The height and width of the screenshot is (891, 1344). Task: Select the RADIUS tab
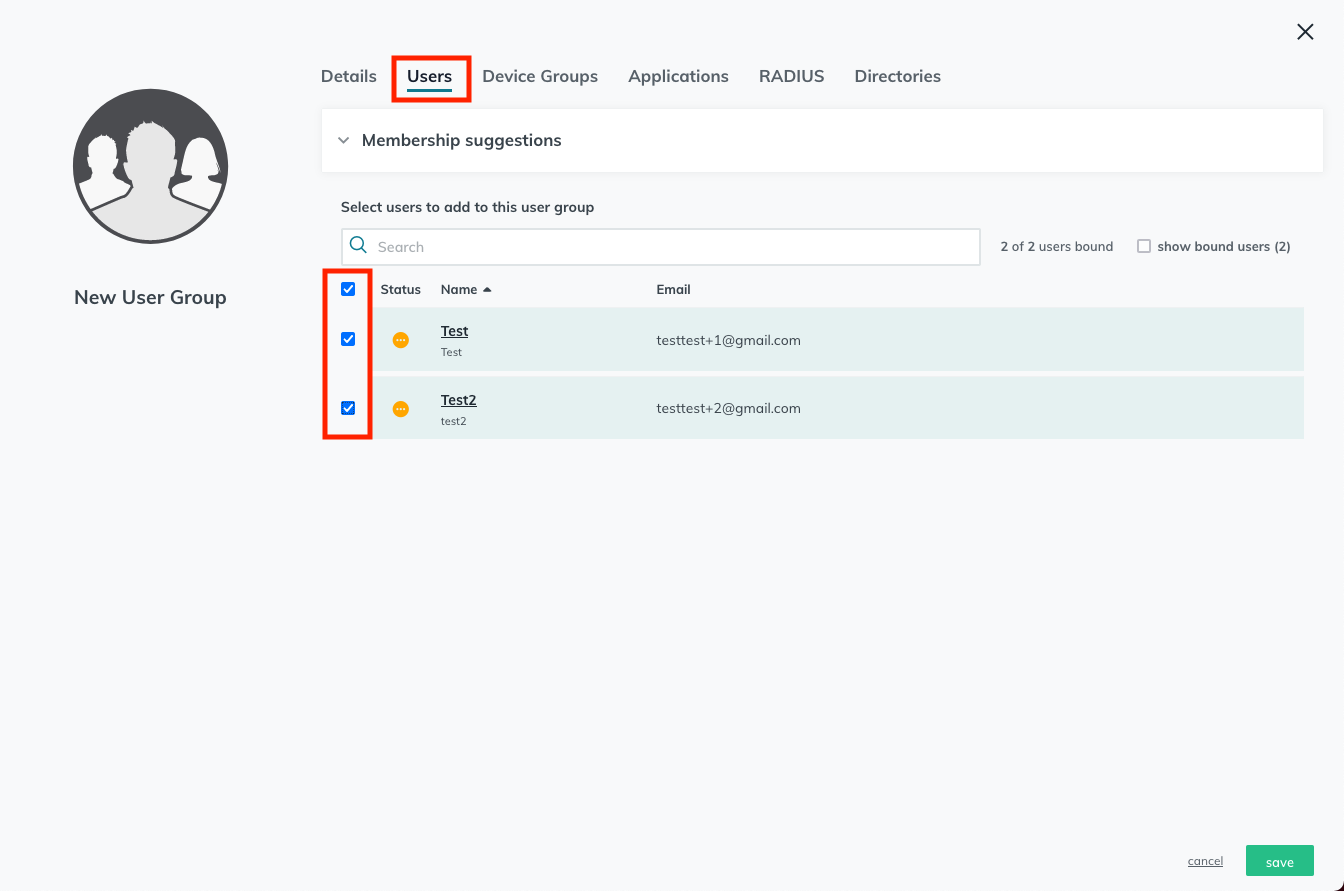[791, 76]
